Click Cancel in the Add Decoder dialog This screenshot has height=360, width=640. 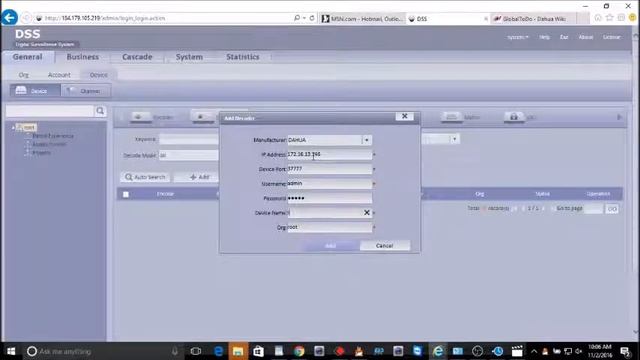[x=384, y=246]
